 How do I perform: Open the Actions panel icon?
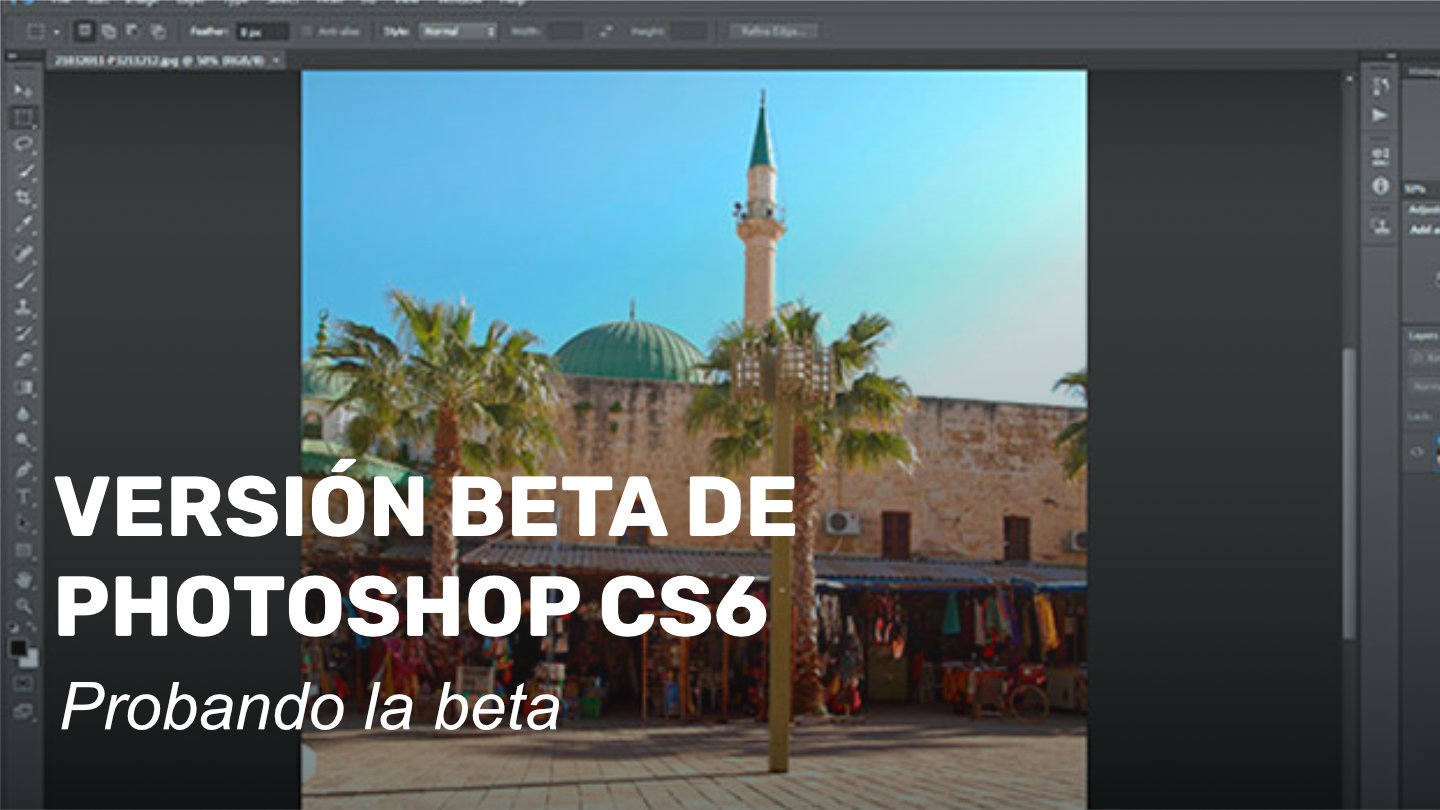click(1380, 115)
